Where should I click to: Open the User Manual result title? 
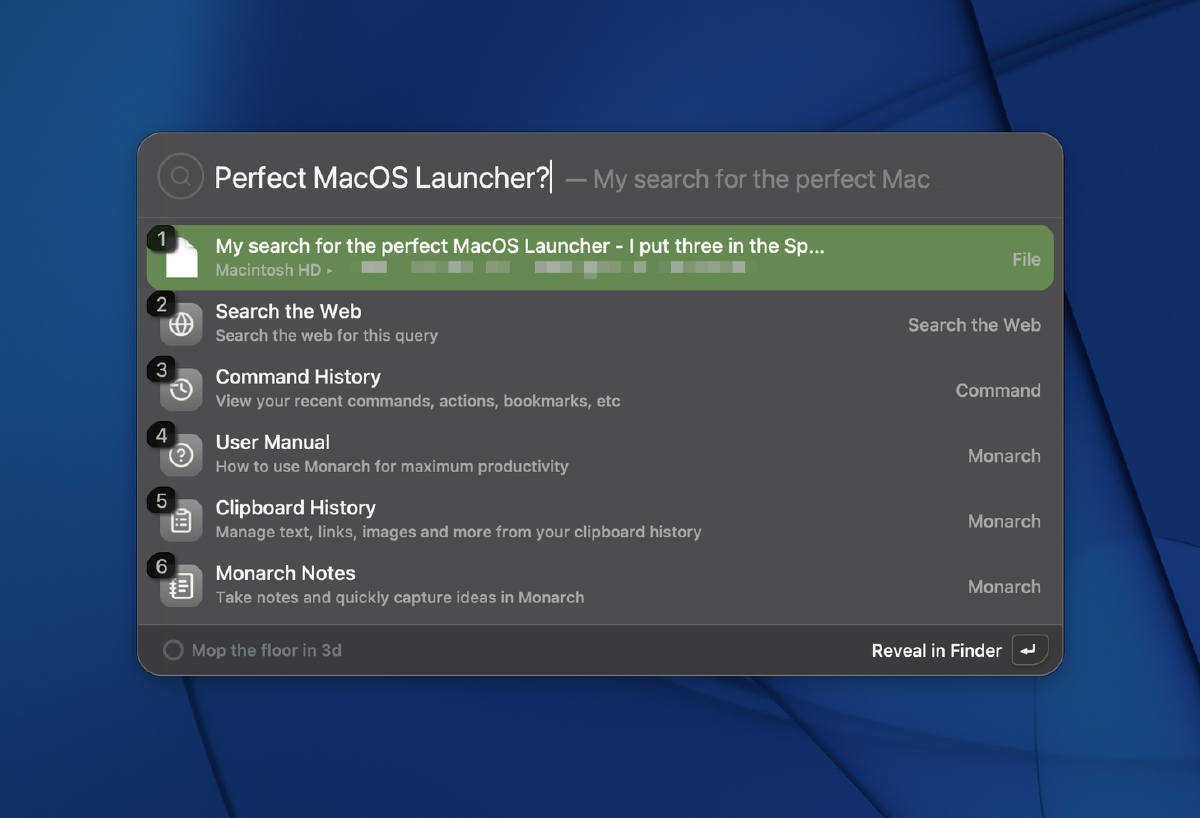pos(272,442)
